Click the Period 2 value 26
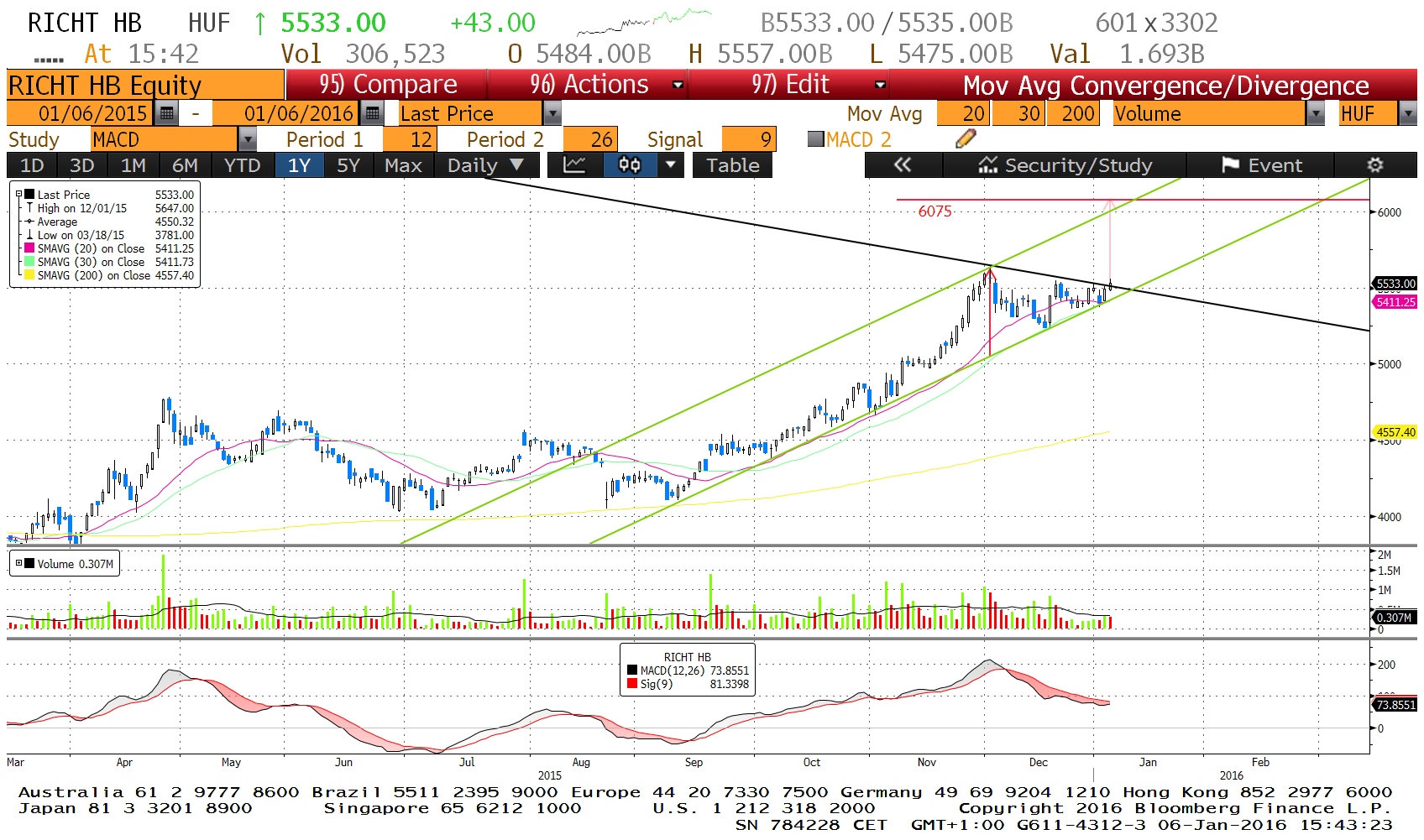 pos(590,139)
